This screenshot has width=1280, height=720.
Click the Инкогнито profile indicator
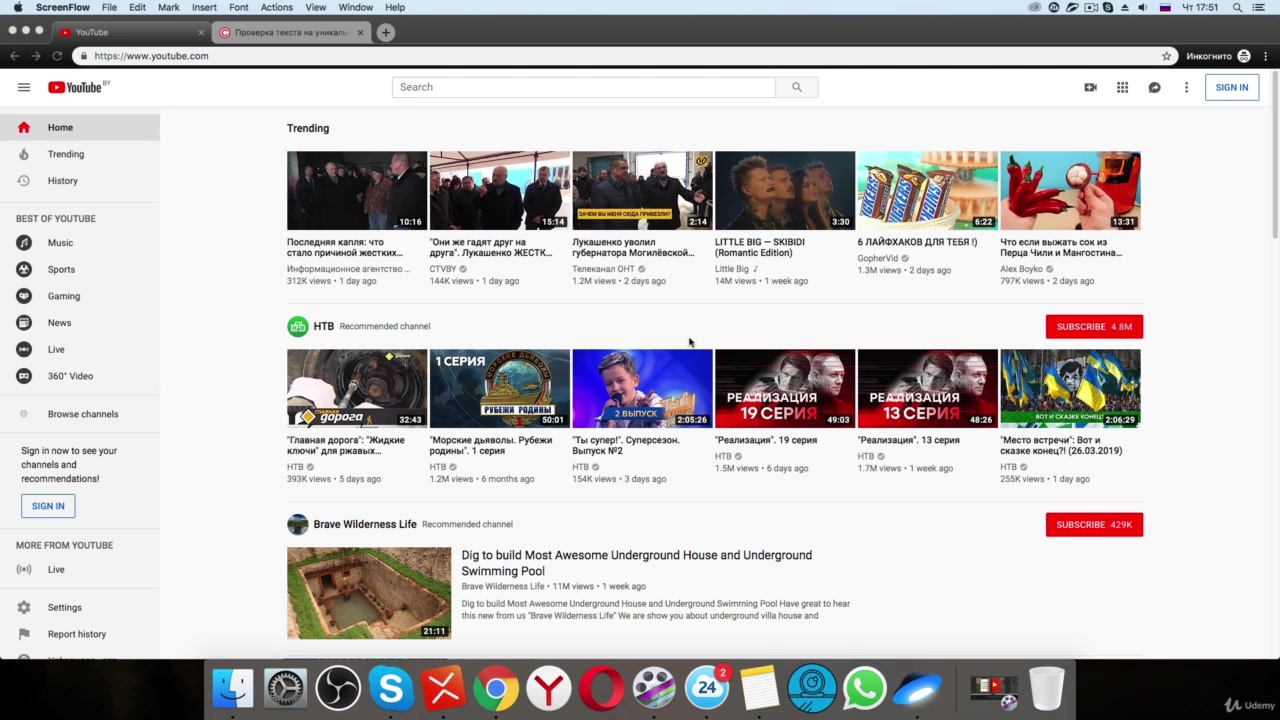(x=1218, y=56)
